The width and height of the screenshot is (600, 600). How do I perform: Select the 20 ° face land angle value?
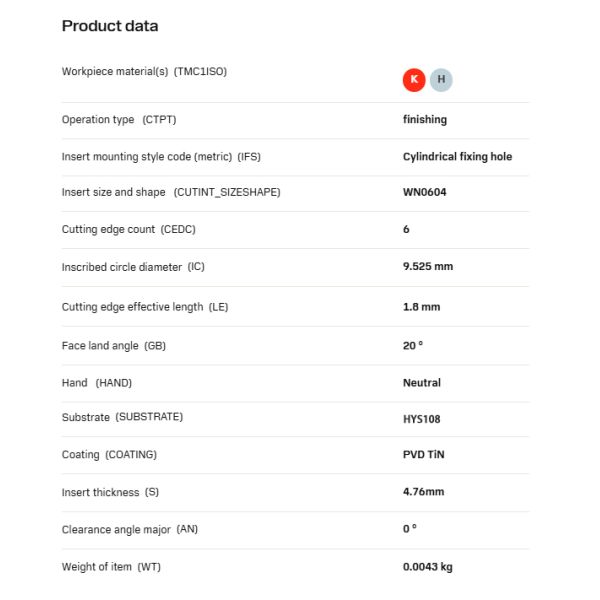413,345
